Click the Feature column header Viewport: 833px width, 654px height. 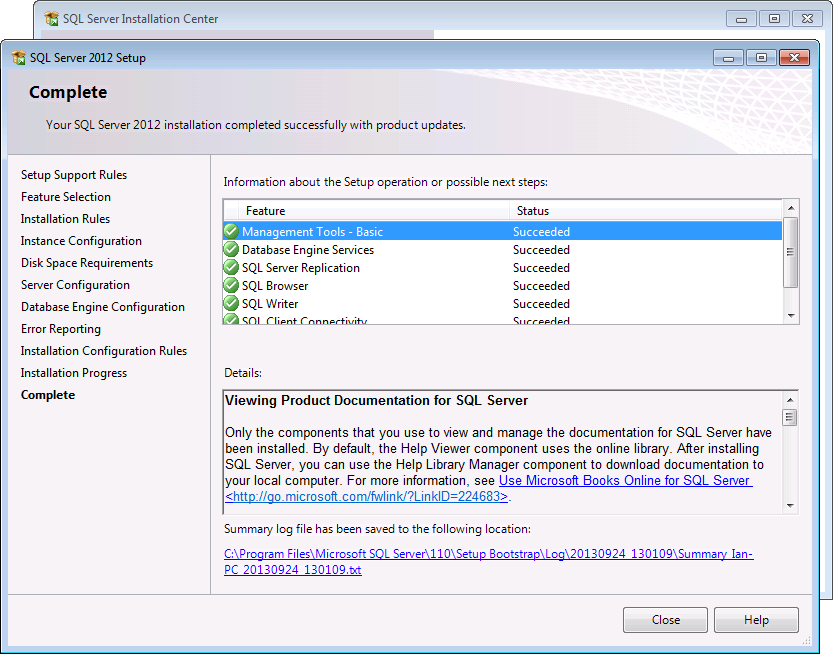pos(374,211)
